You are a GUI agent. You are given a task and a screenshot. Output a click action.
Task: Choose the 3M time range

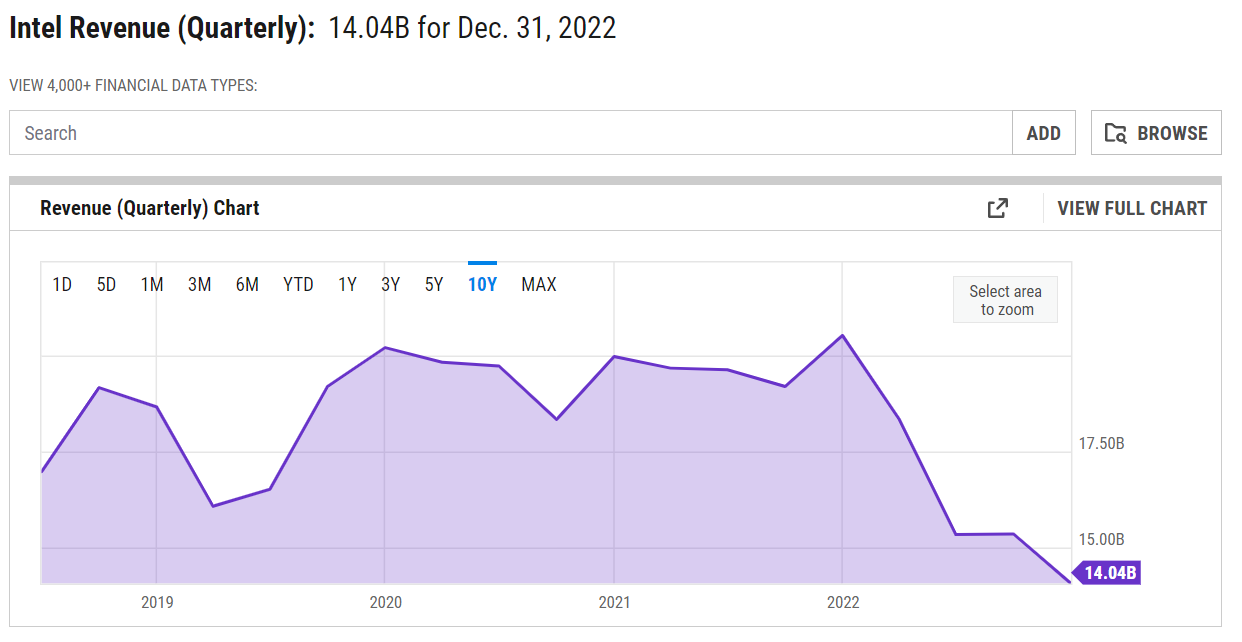click(x=199, y=285)
